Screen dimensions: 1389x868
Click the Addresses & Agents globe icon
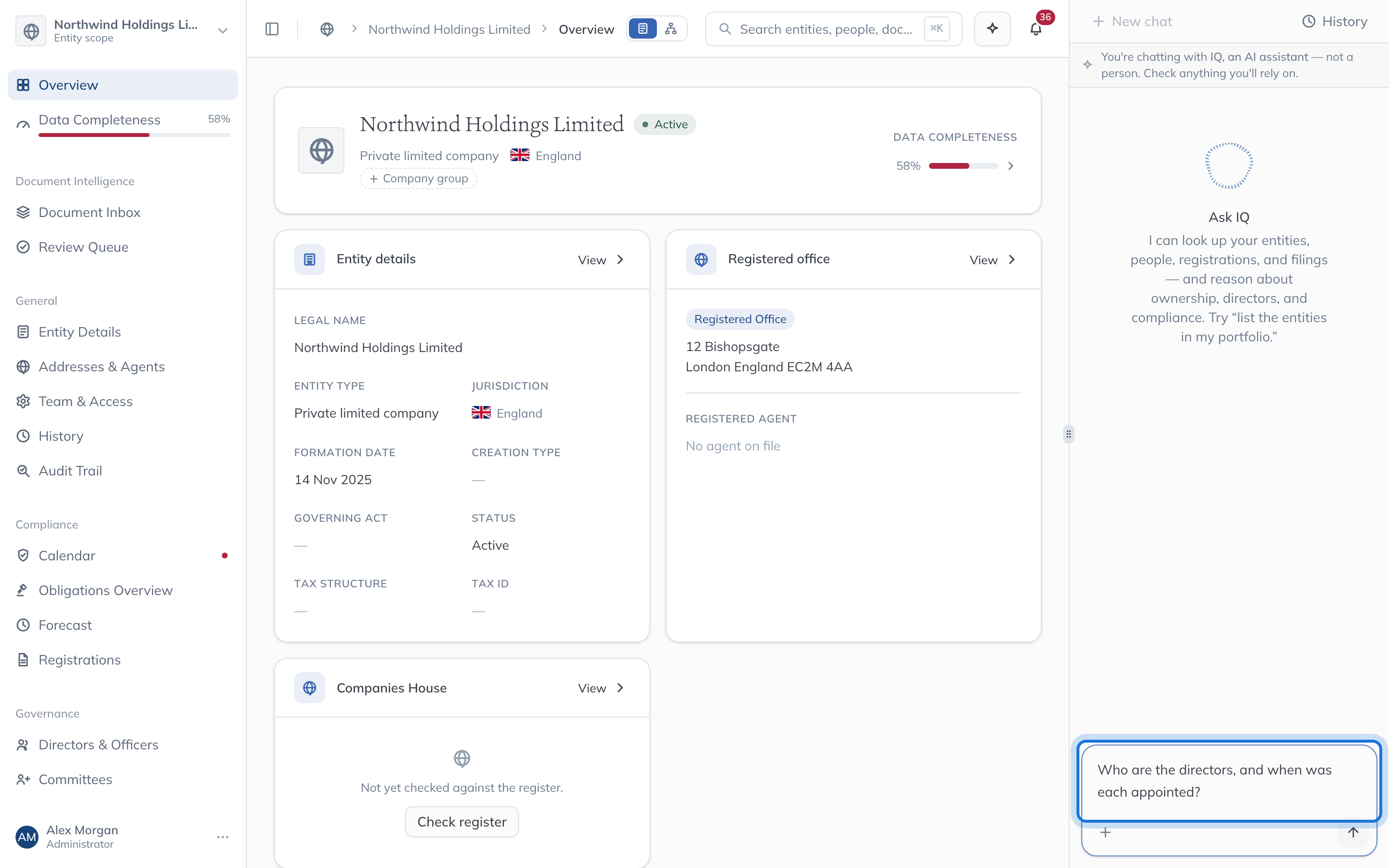(23, 367)
